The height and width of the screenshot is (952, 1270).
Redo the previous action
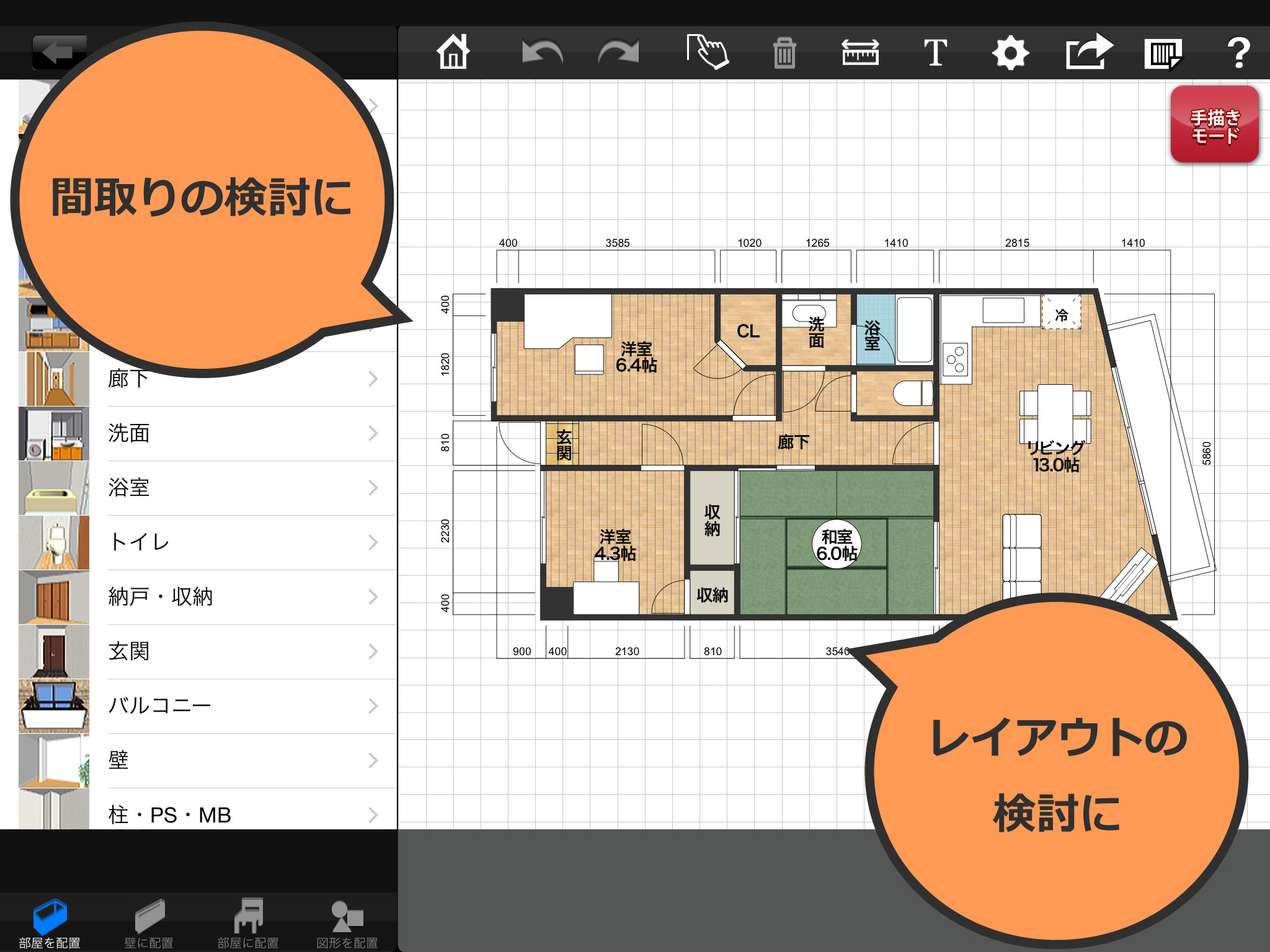pos(618,53)
